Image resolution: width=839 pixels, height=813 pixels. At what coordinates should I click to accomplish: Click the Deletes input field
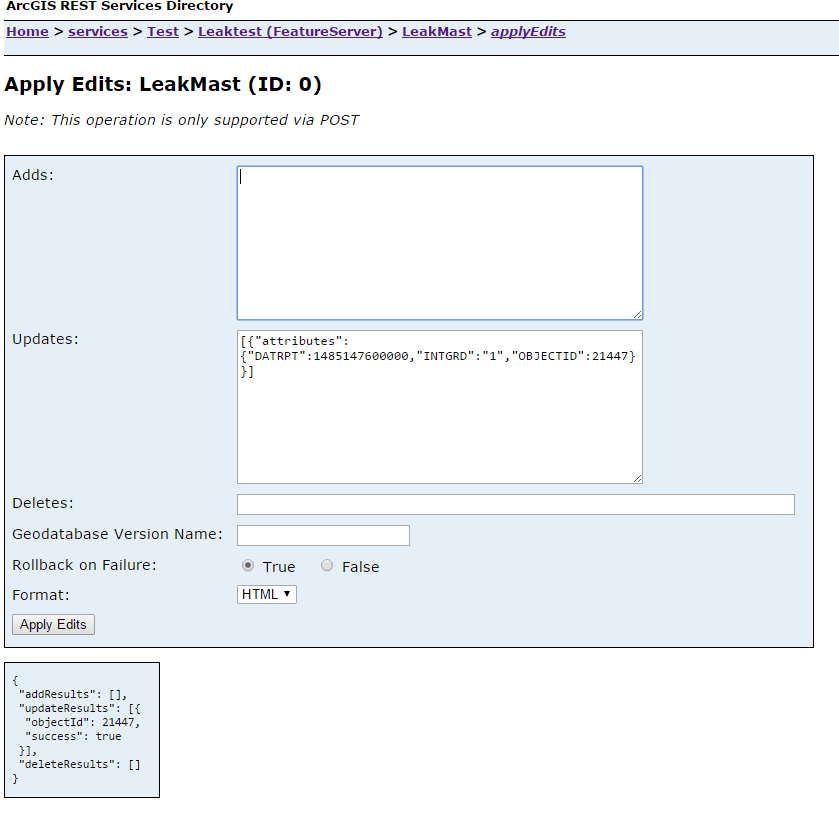click(516, 504)
